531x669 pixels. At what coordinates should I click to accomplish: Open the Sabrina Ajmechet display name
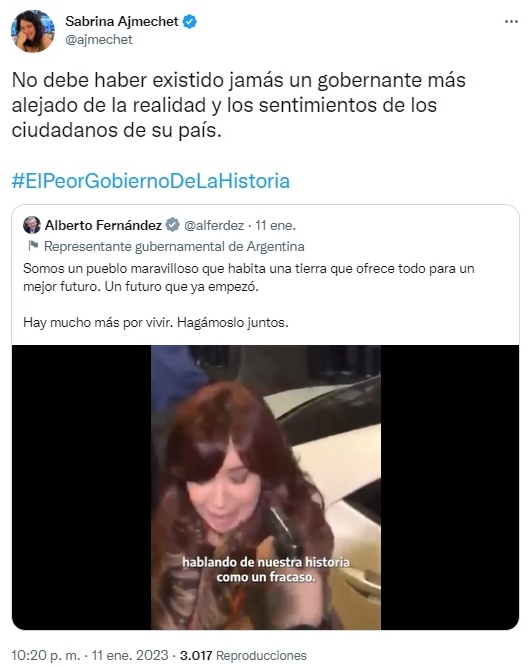(x=122, y=21)
